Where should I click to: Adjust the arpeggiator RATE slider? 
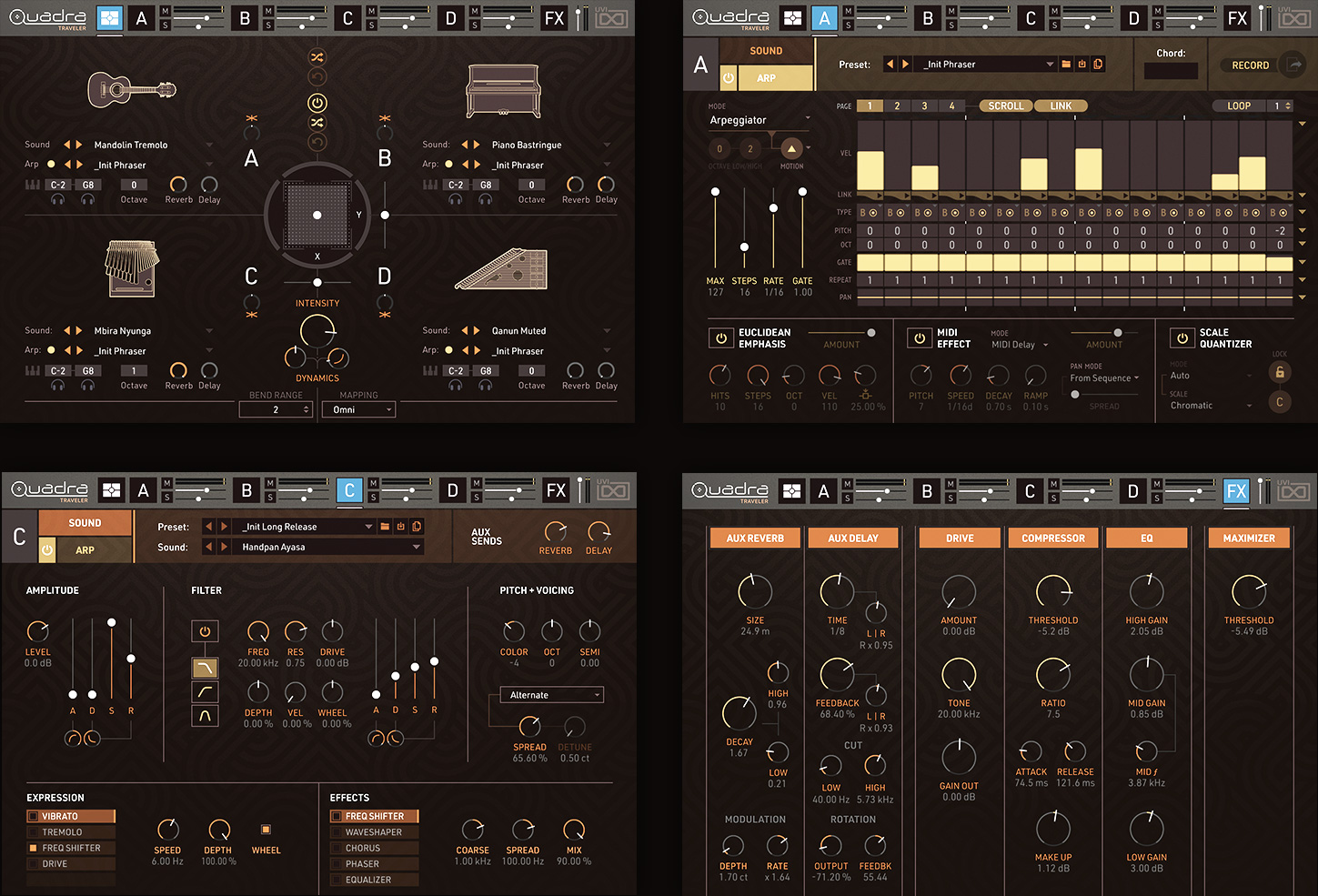click(x=773, y=209)
